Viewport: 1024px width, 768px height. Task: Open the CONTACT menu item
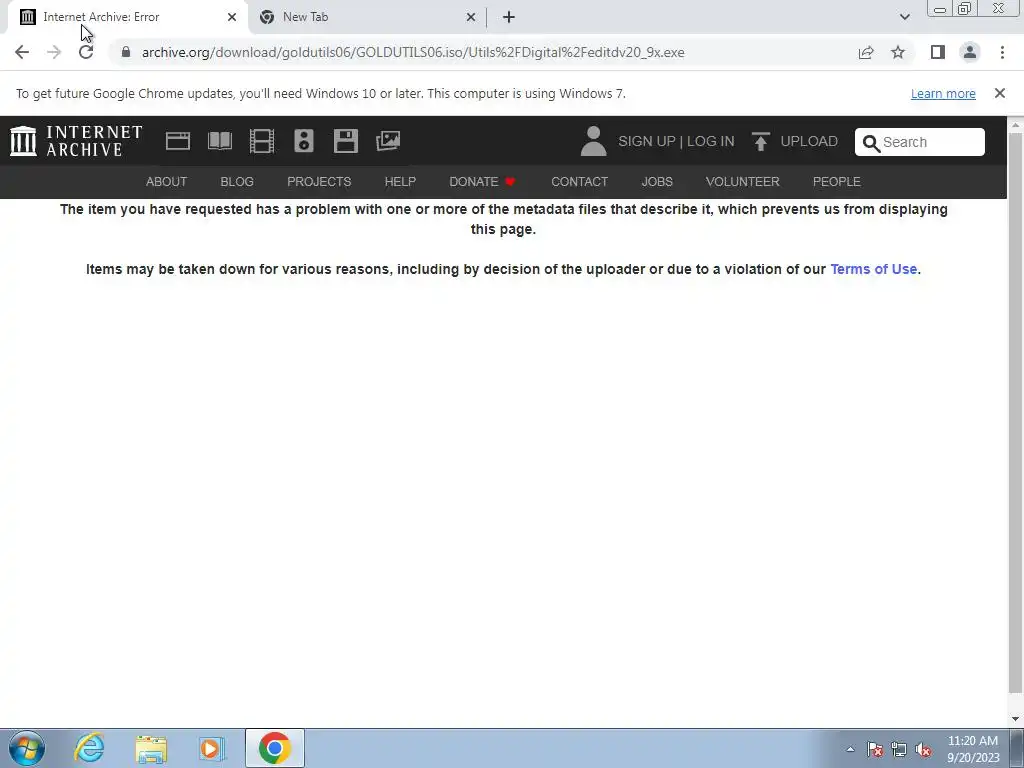click(x=579, y=182)
